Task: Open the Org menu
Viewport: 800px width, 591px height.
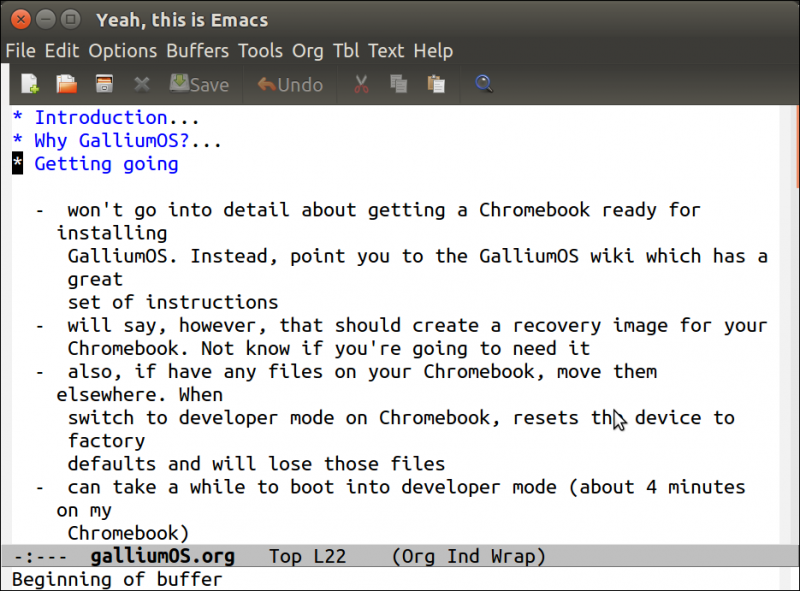Action: pos(308,51)
